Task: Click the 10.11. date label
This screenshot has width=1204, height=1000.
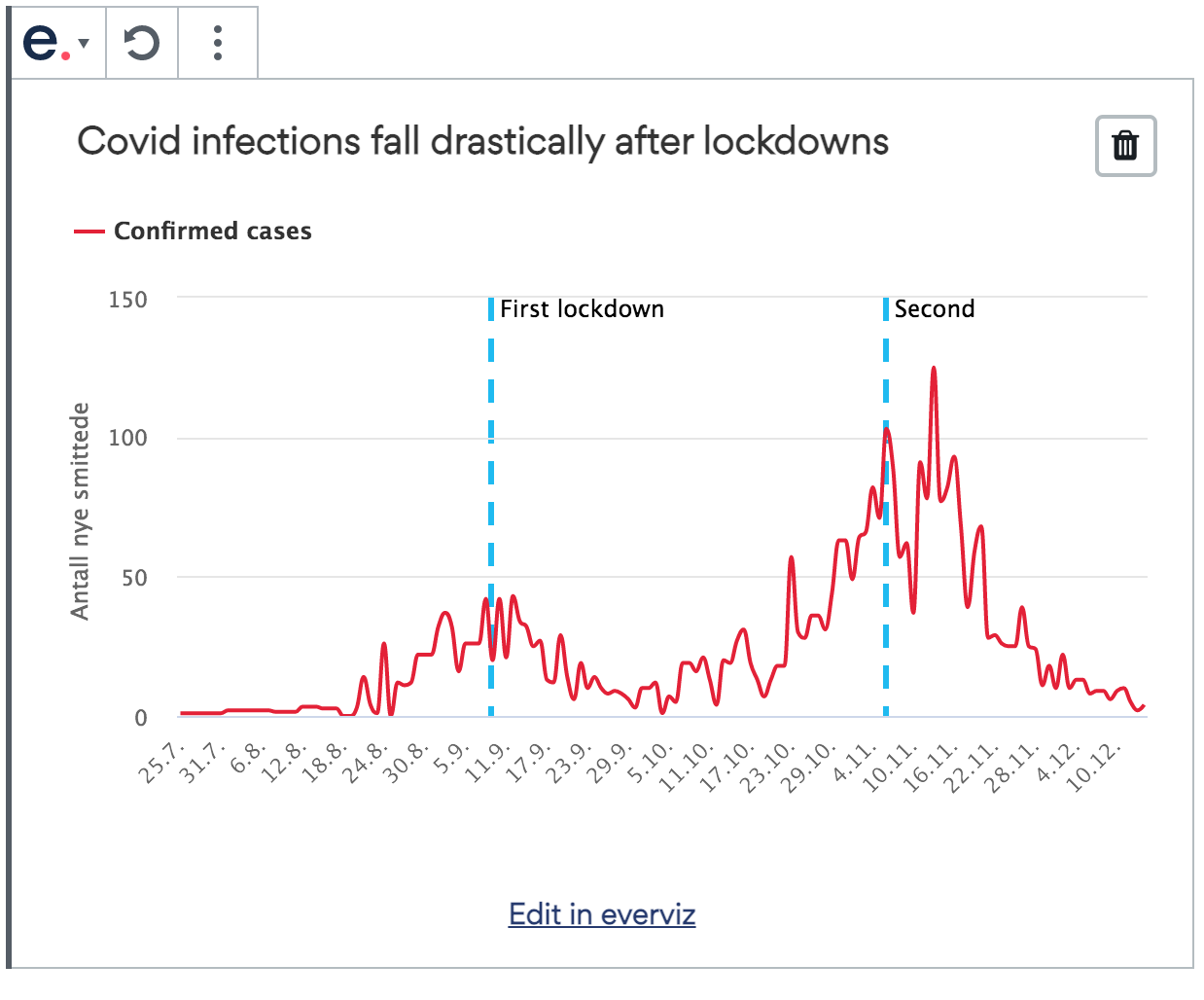Action: pos(892,768)
